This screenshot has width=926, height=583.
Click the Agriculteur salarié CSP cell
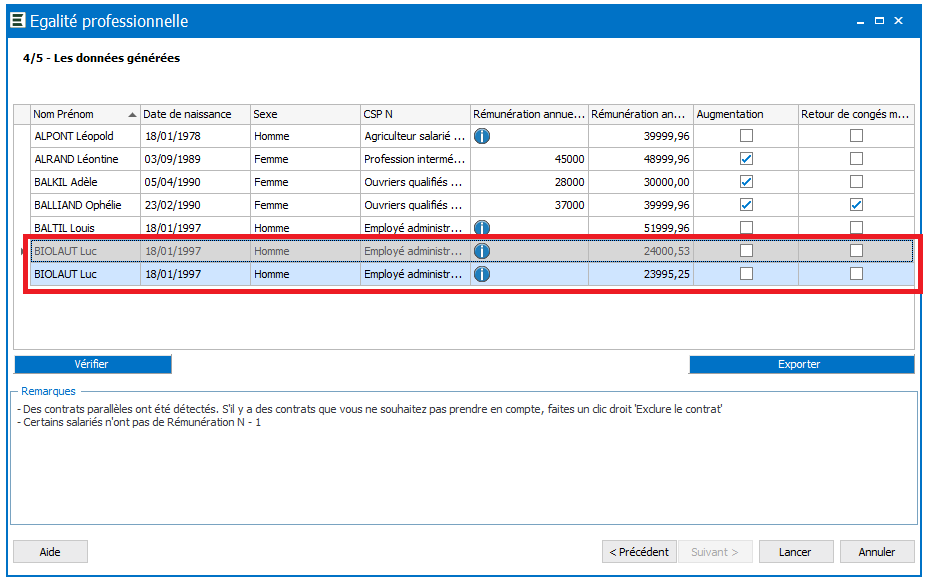coord(415,136)
